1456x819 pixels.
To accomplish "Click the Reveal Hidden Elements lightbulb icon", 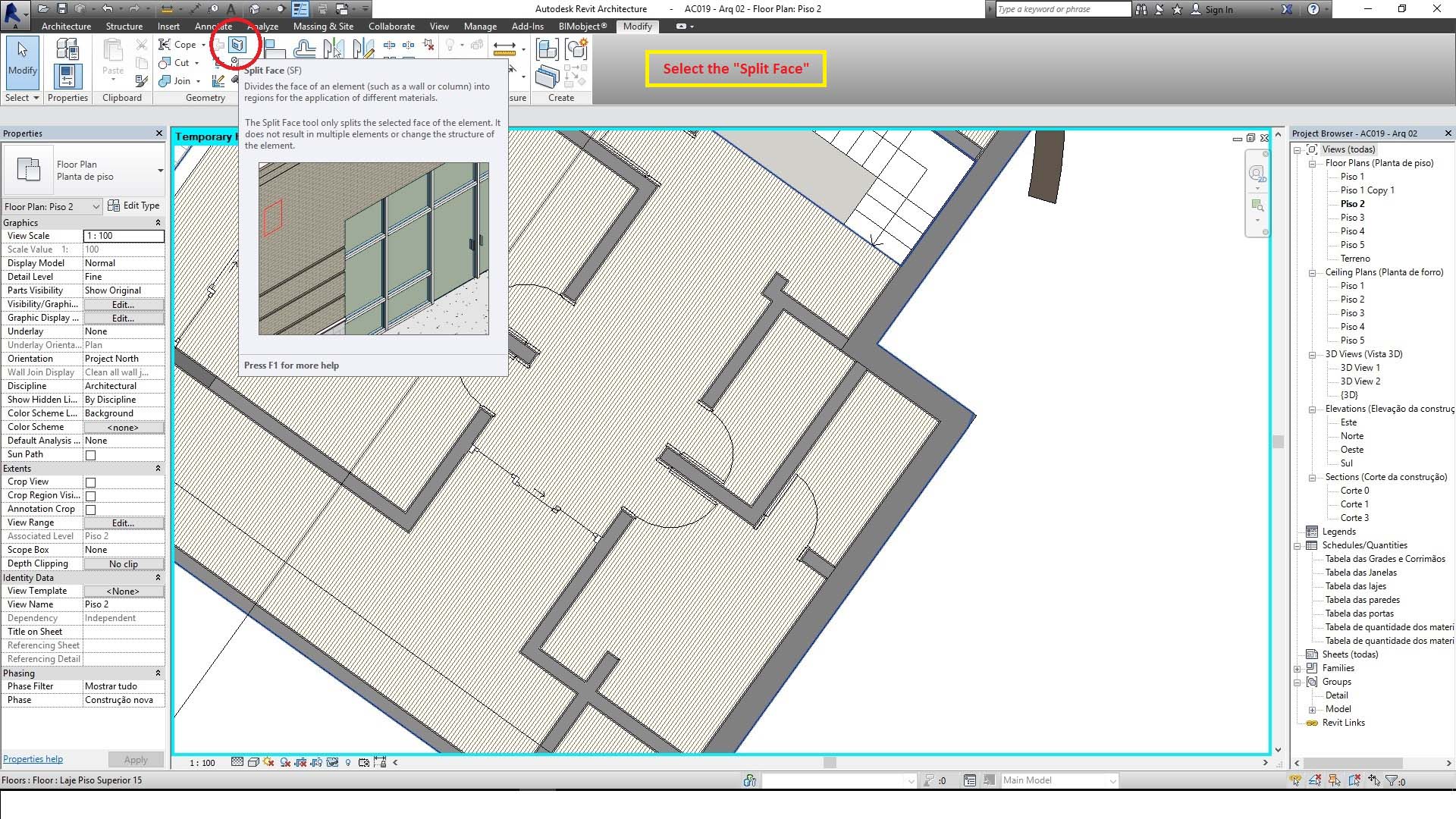I will pos(348,762).
